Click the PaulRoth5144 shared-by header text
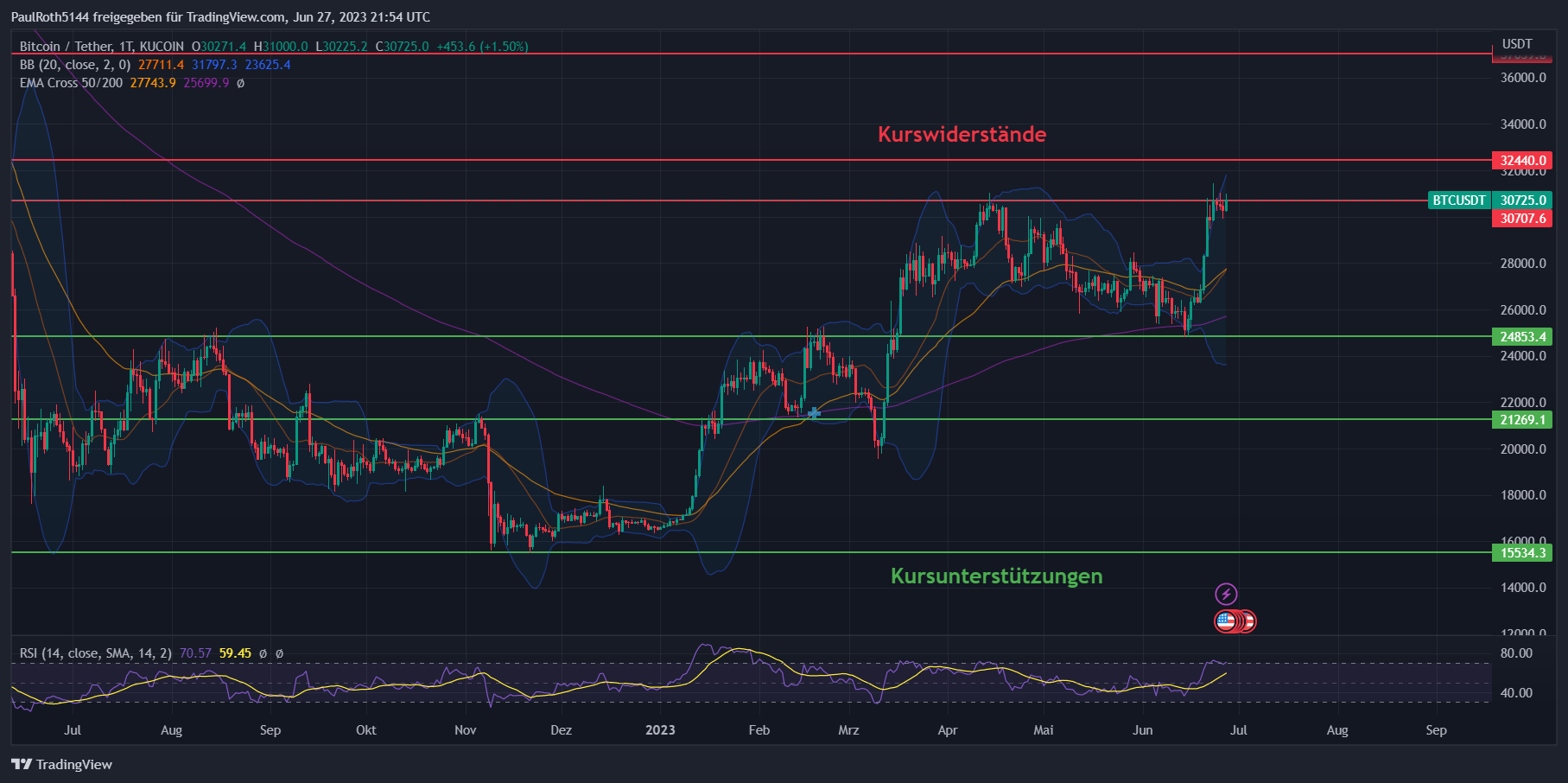Screen dimensions: 1568x783 220,17
